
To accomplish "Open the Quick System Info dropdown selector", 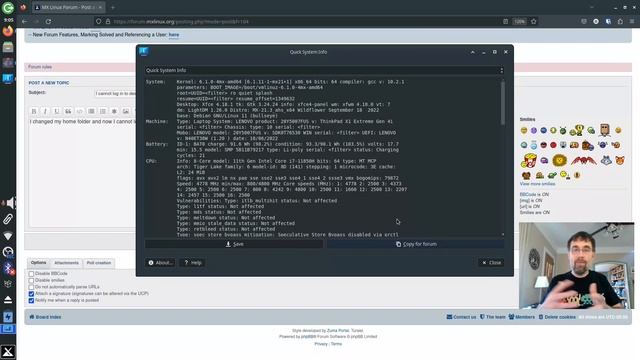I will tap(324, 70).
